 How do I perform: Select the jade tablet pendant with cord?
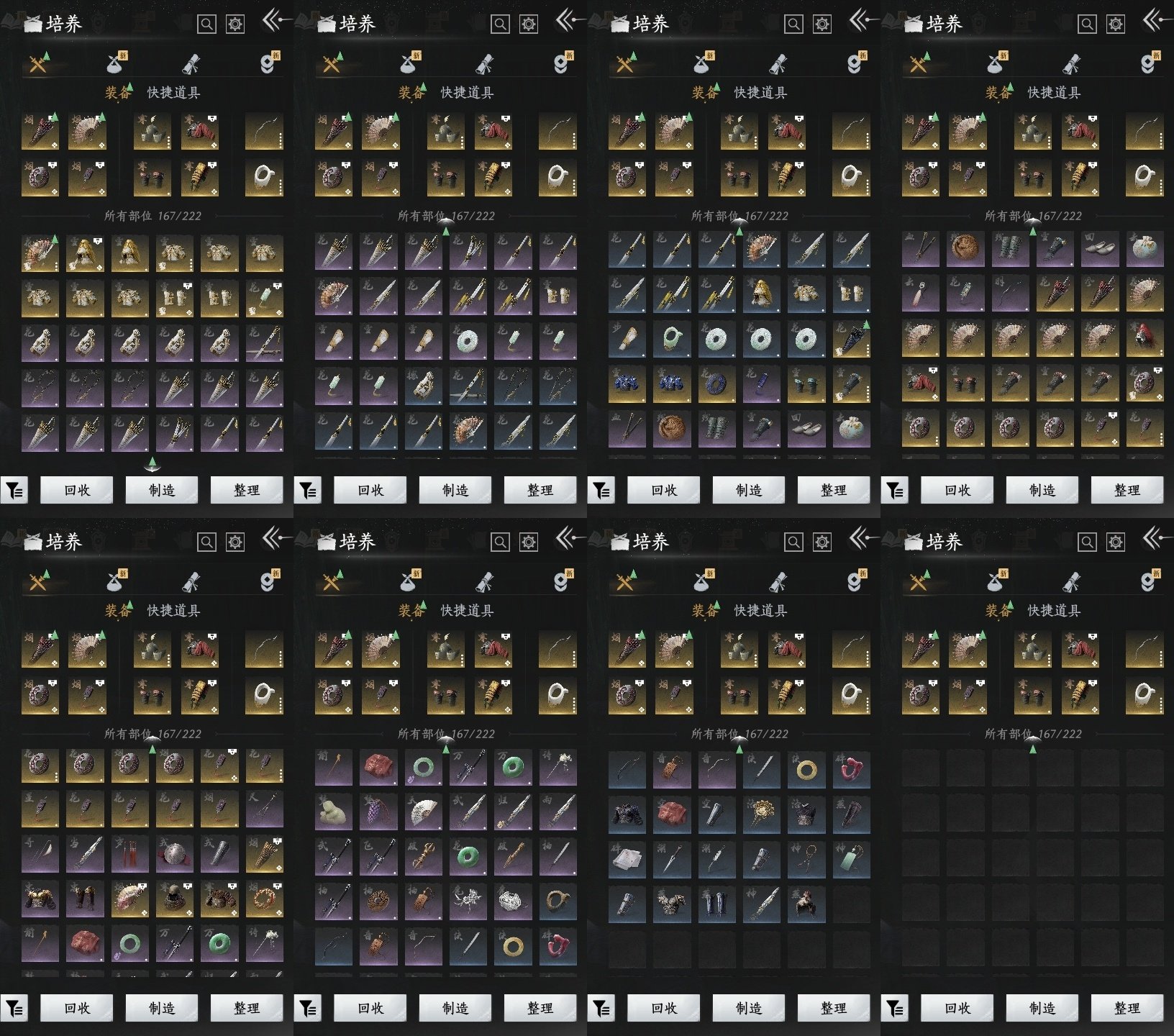(851, 858)
